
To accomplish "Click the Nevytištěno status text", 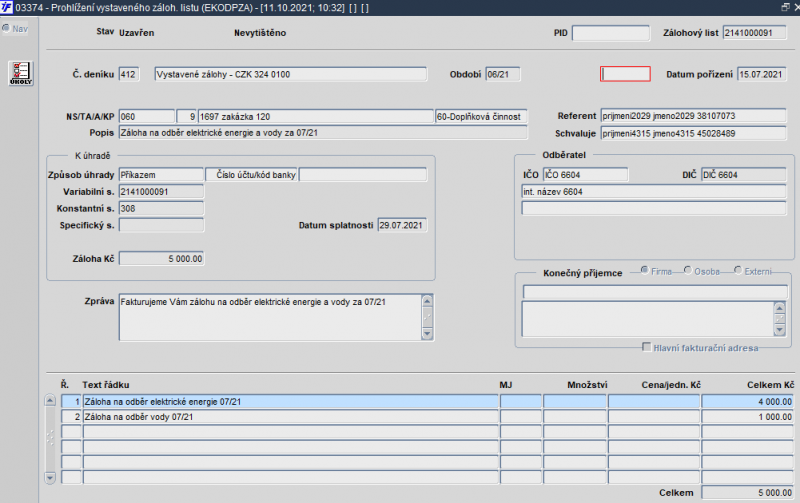I will (260, 33).
